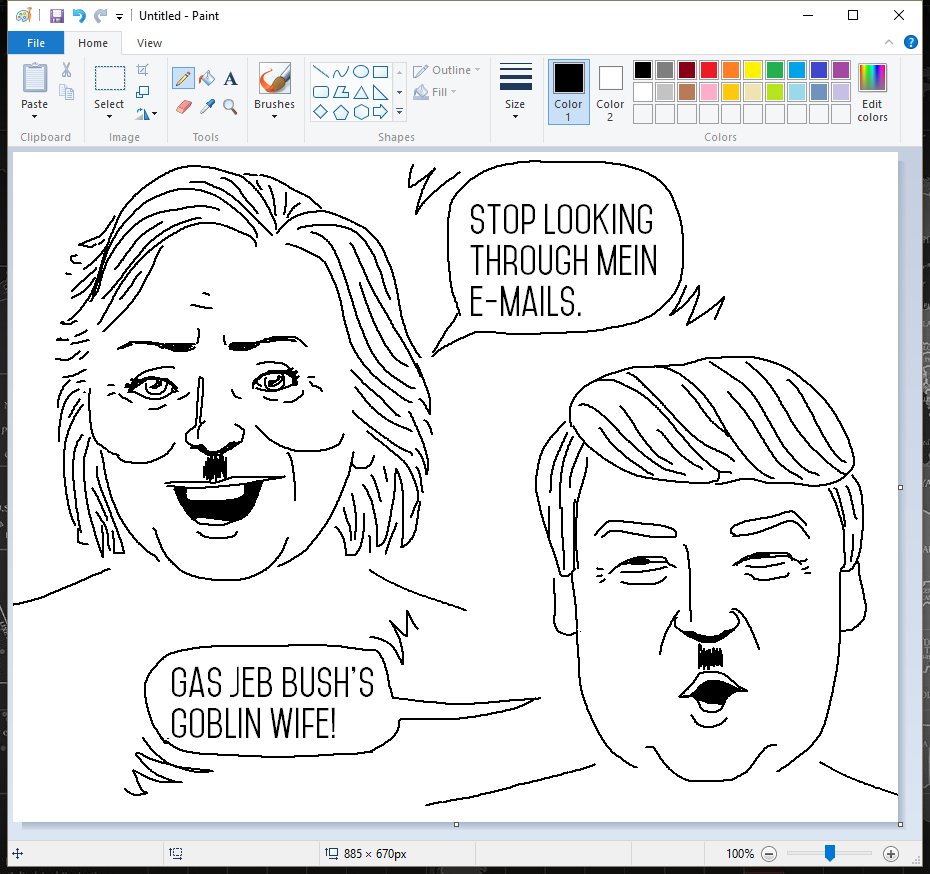Activate the Color 1 button
This screenshot has width=930, height=874.
point(568,92)
